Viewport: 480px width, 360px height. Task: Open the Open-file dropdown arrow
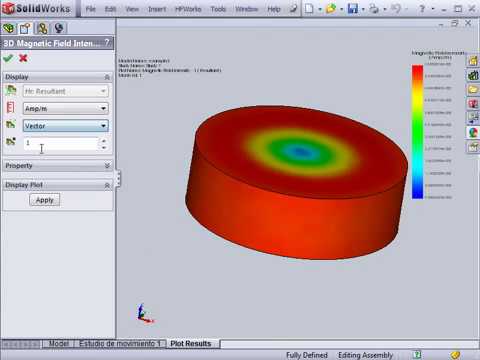pyautogui.click(x=342, y=9)
